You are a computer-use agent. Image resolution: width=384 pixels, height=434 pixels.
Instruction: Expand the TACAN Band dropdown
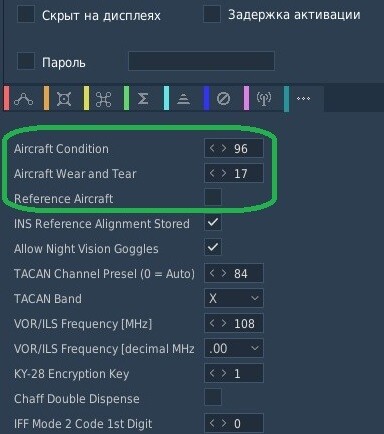coord(234,298)
